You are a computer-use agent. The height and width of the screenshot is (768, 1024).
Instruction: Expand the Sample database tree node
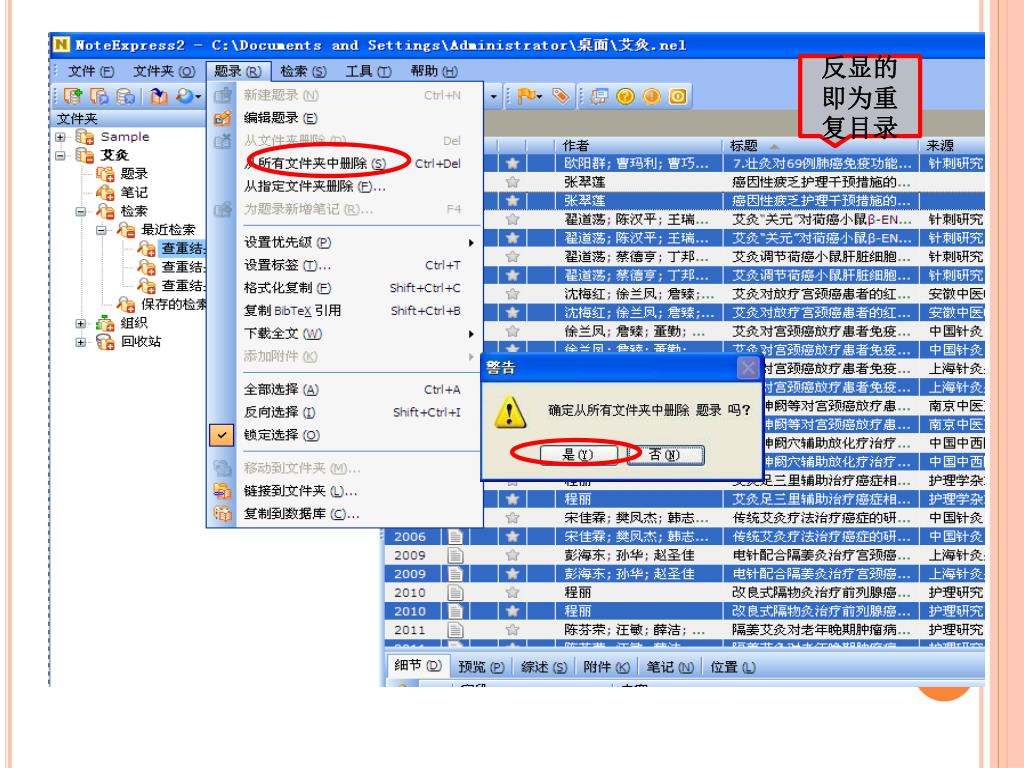(60, 137)
